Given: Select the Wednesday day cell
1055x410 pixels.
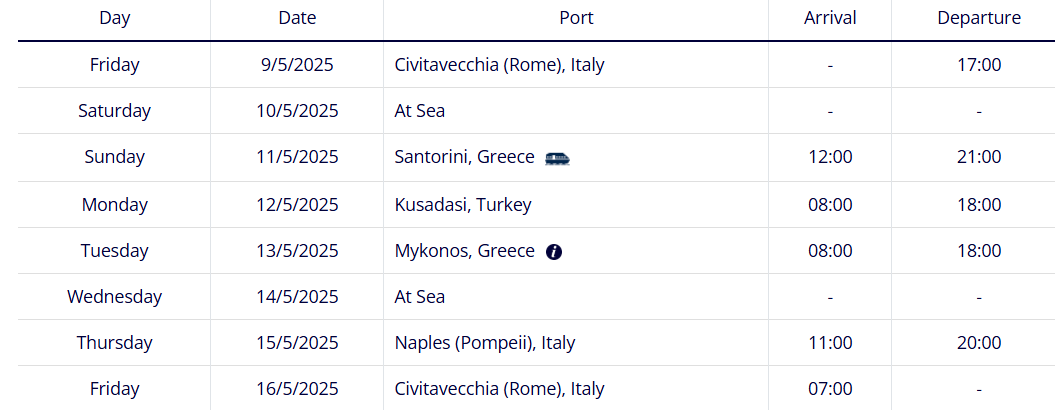Looking at the screenshot, I should [114, 297].
